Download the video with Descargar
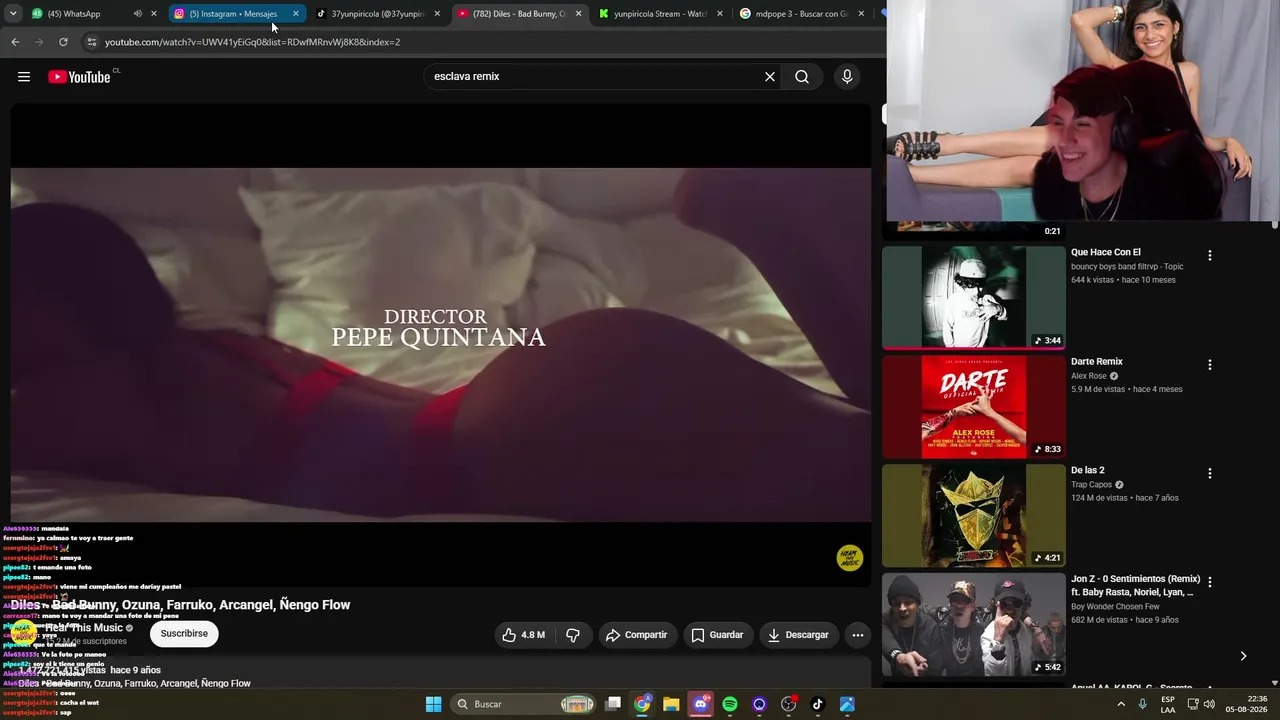Image resolution: width=1280 pixels, height=720 pixels. click(798, 635)
